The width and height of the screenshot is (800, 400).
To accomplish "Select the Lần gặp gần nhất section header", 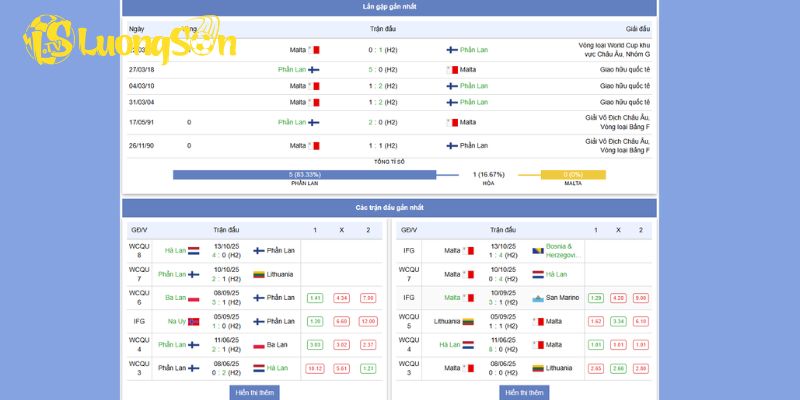I will point(389,7).
